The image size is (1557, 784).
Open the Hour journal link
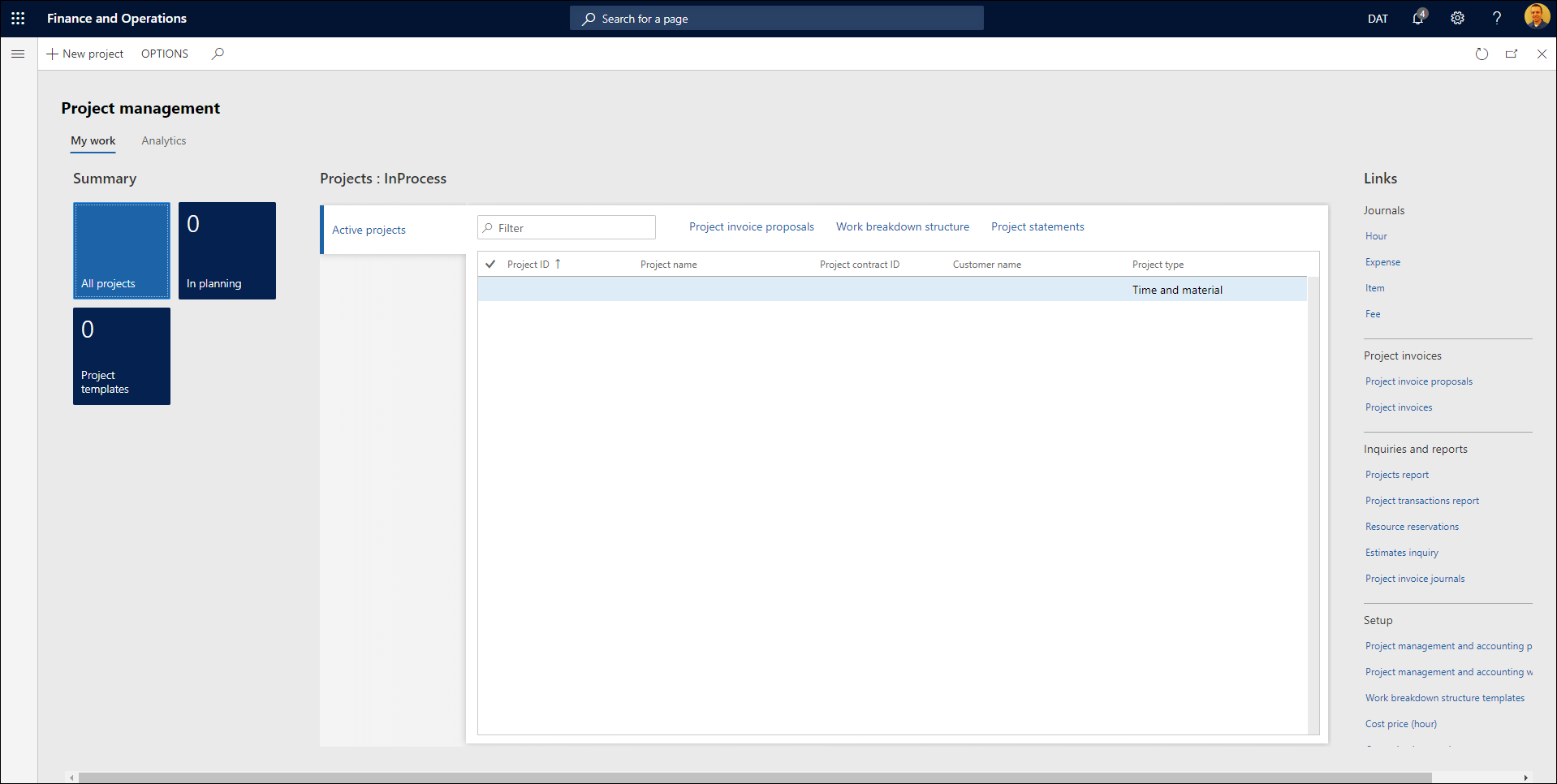(x=1376, y=236)
